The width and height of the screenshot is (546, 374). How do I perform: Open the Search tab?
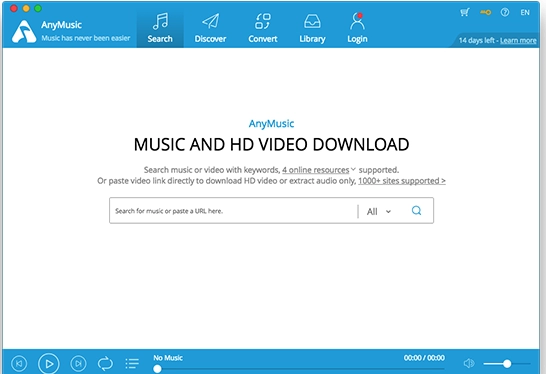pyautogui.click(x=160, y=28)
